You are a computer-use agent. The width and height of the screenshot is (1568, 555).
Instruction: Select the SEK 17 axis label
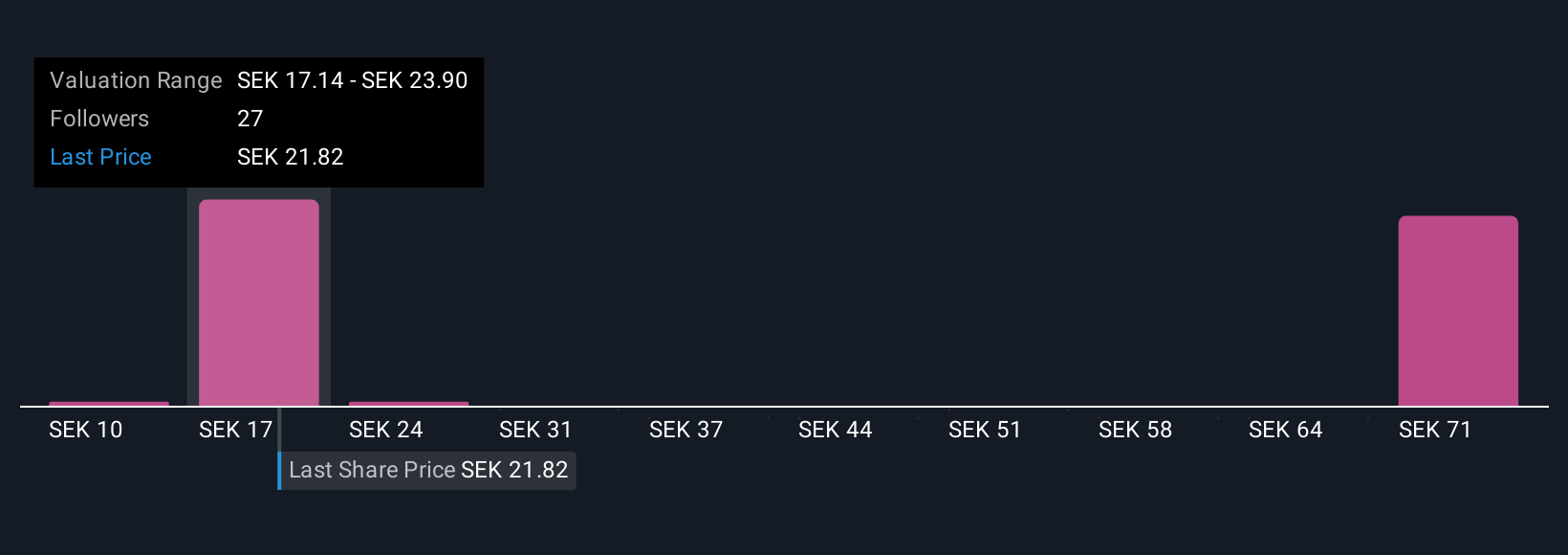pos(235,431)
